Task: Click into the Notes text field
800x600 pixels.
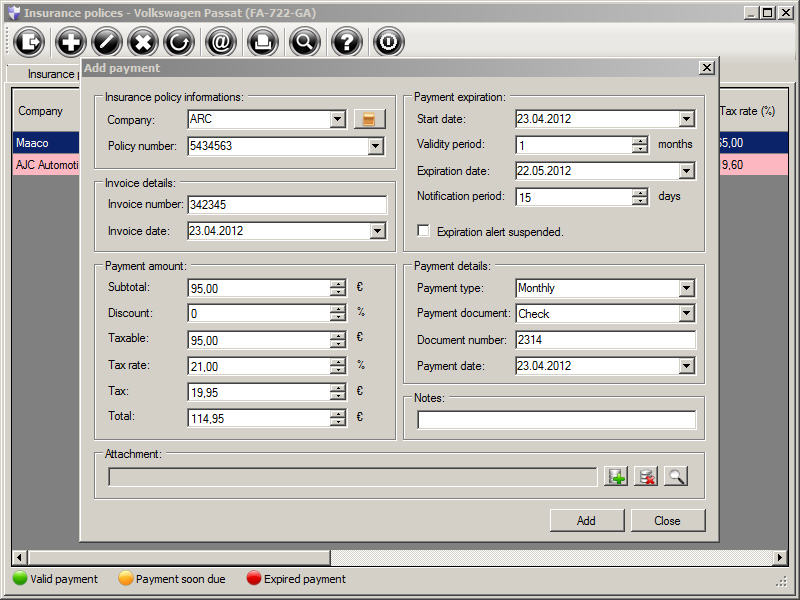Action: click(556, 420)
